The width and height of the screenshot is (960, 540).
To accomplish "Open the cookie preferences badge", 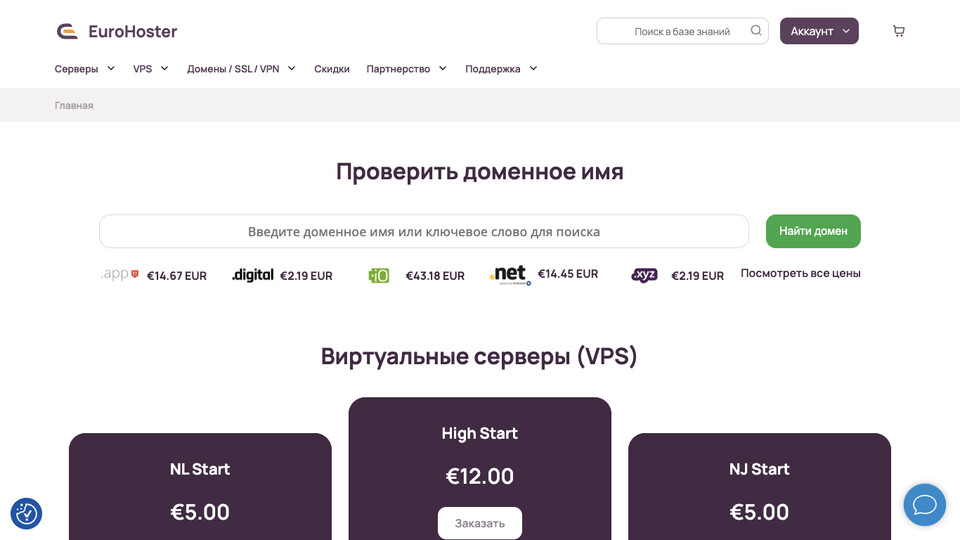I will click(x=26, y=513).
